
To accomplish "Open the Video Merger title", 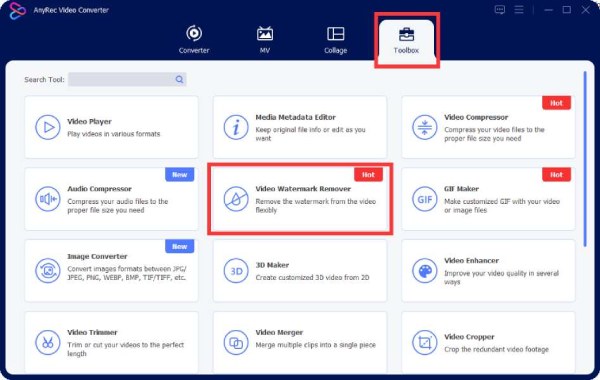I will (279, 333).
